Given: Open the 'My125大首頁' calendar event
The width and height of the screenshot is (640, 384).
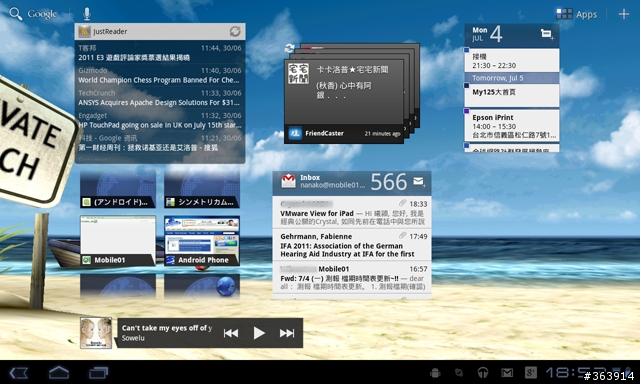Looking at the screenshot, I should point(512,95).
